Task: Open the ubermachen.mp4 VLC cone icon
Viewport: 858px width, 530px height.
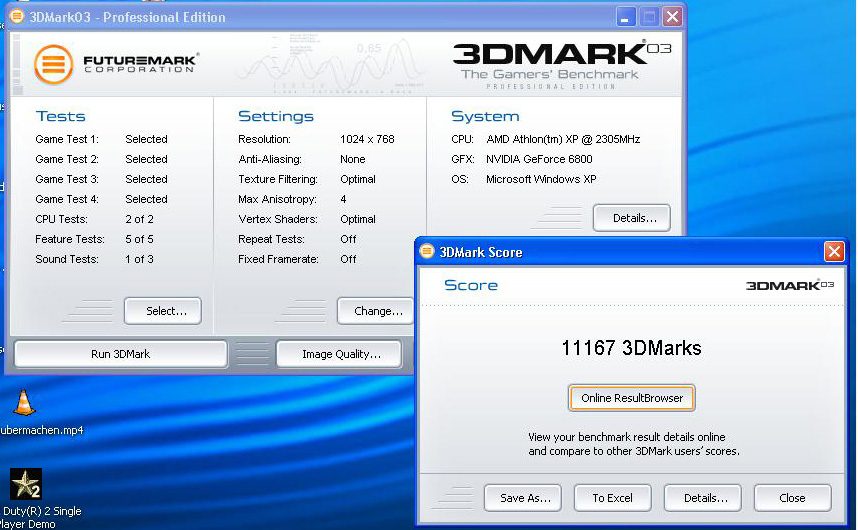Action: pos(24,403)
